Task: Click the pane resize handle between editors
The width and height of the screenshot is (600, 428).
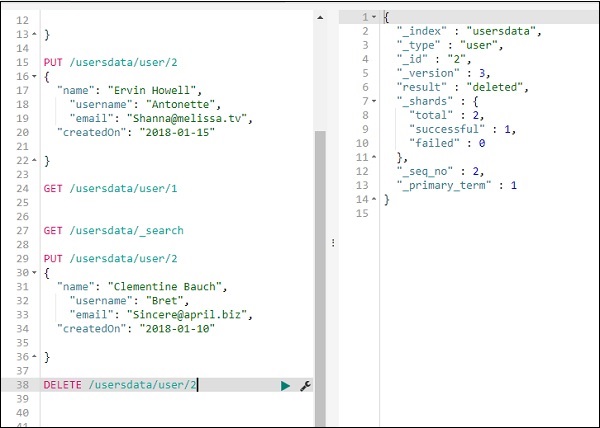Action: point(332,243)
